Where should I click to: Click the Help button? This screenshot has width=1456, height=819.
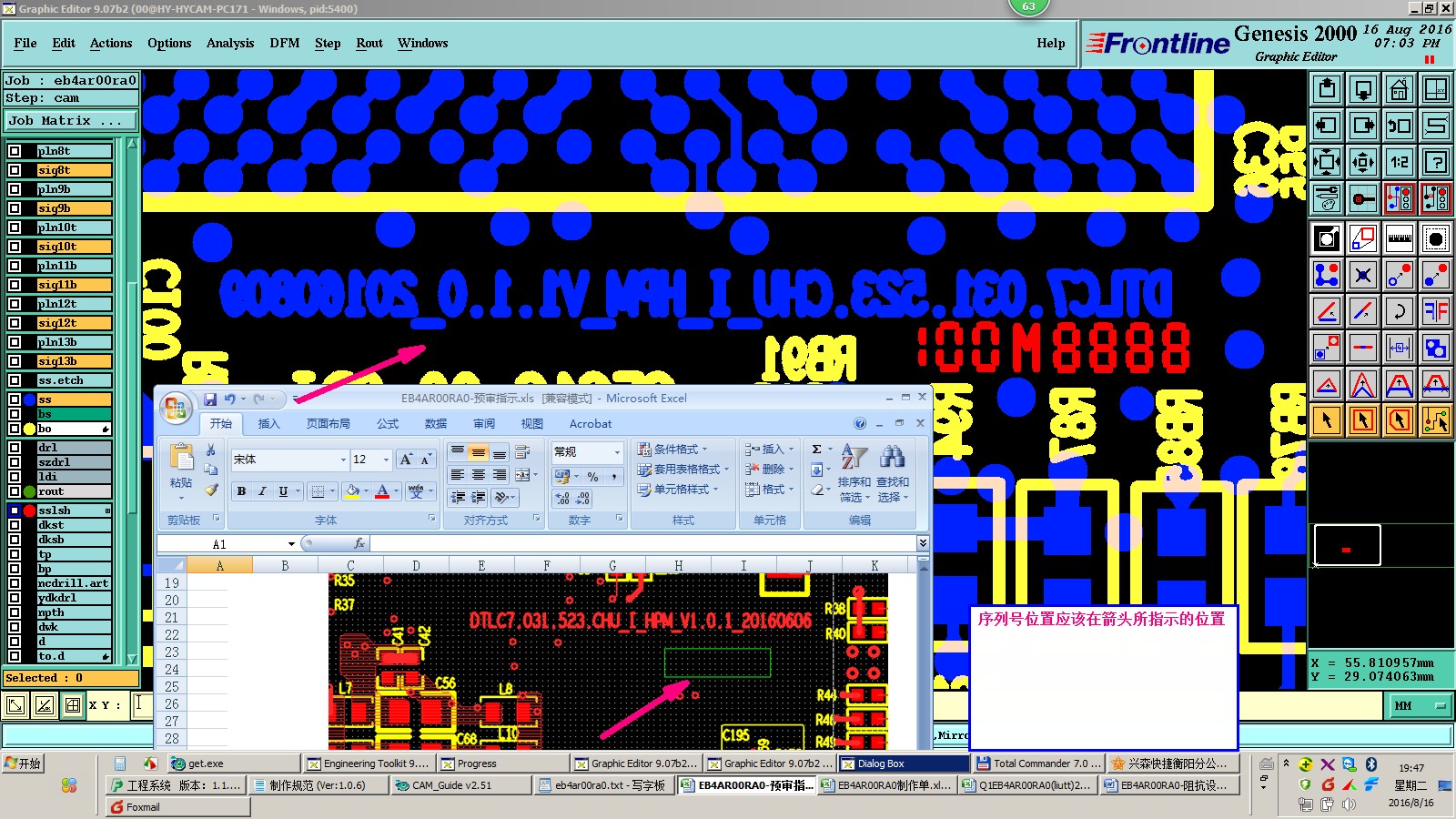[1050, 43]
